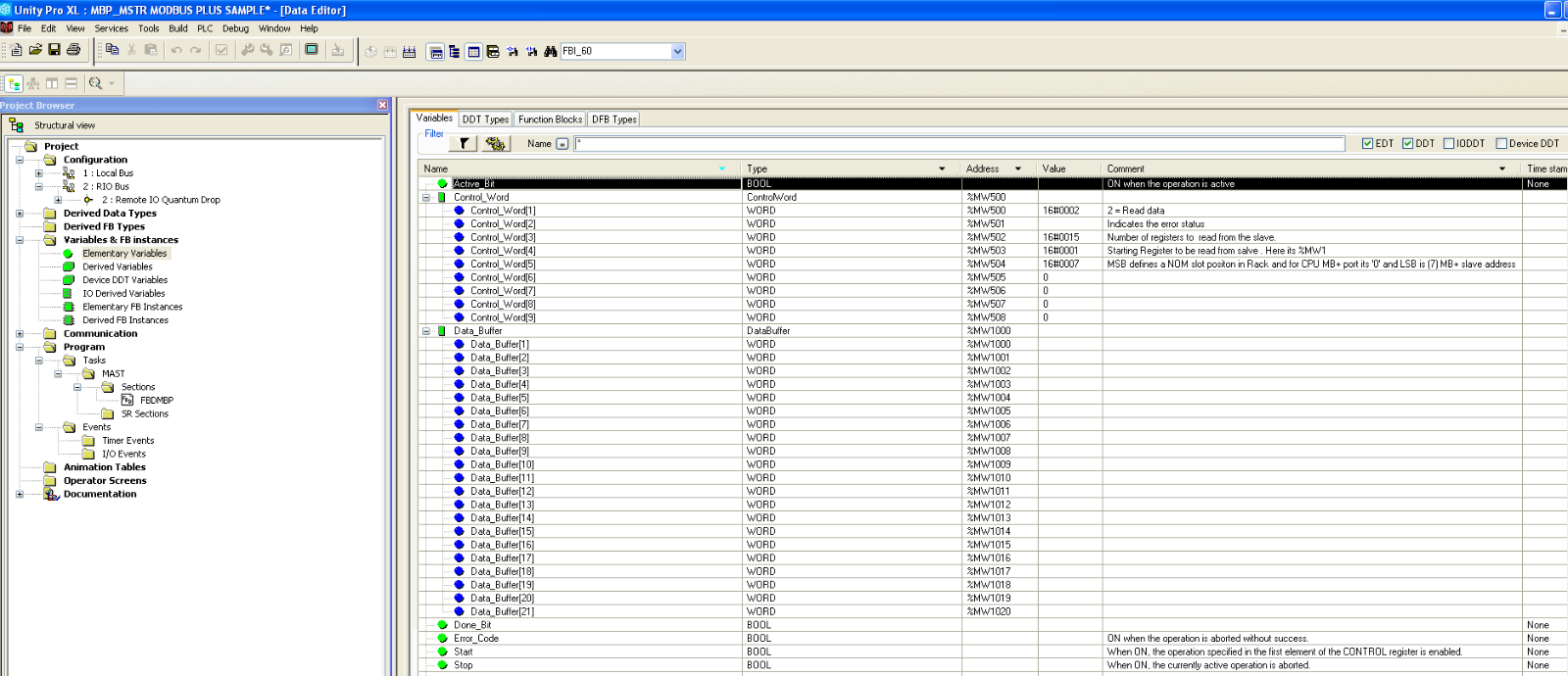Click the monitor screen toolbar icon
Image resolution: width=1568 pixels, height=676 pixels.
pyautogui.click(x=312, y=50)
